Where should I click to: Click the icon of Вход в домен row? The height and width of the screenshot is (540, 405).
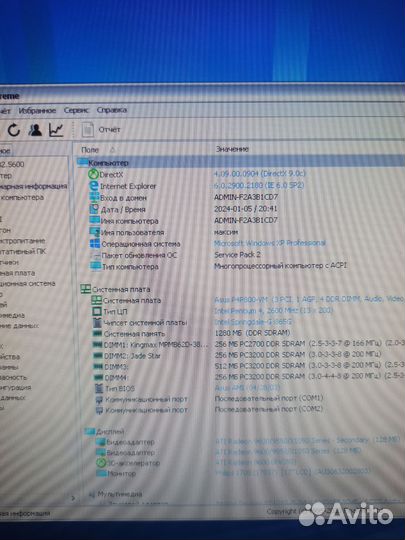(94, 197)
